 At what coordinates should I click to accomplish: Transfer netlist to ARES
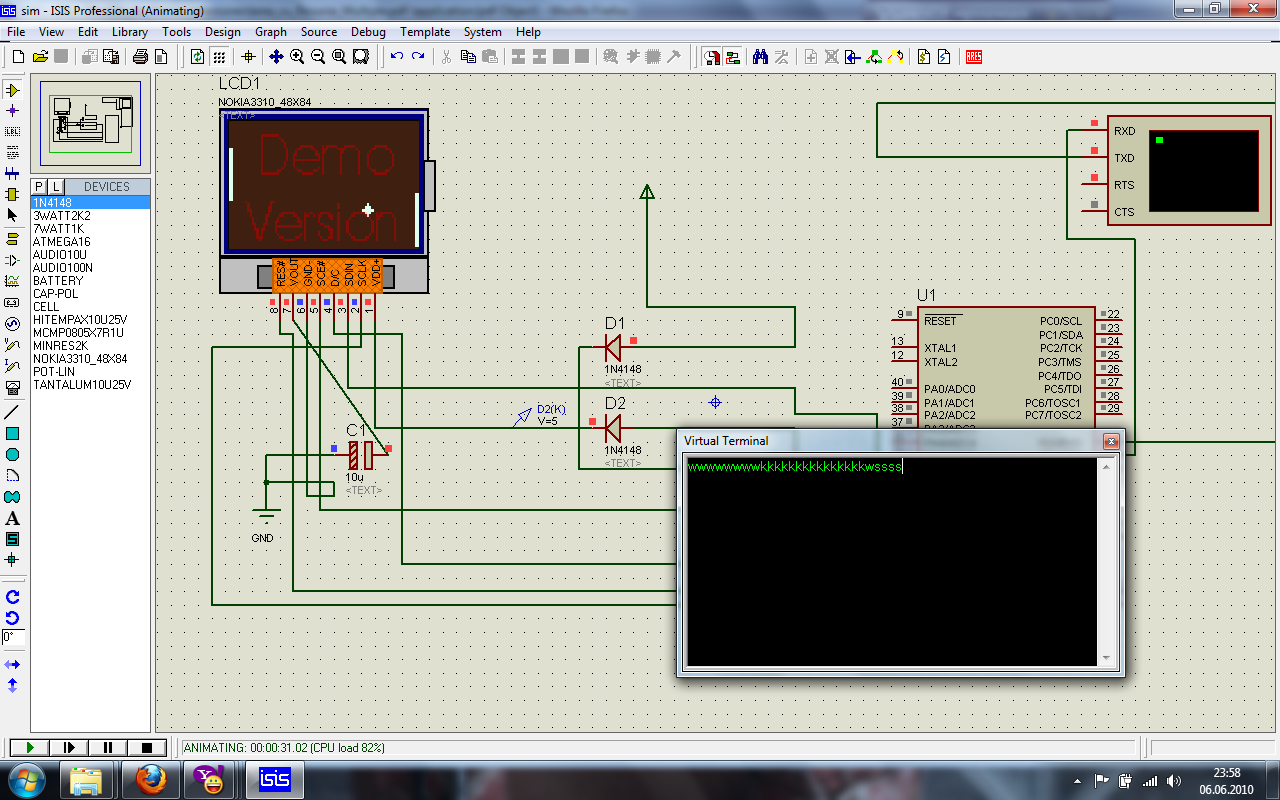(x=974, y=57)
